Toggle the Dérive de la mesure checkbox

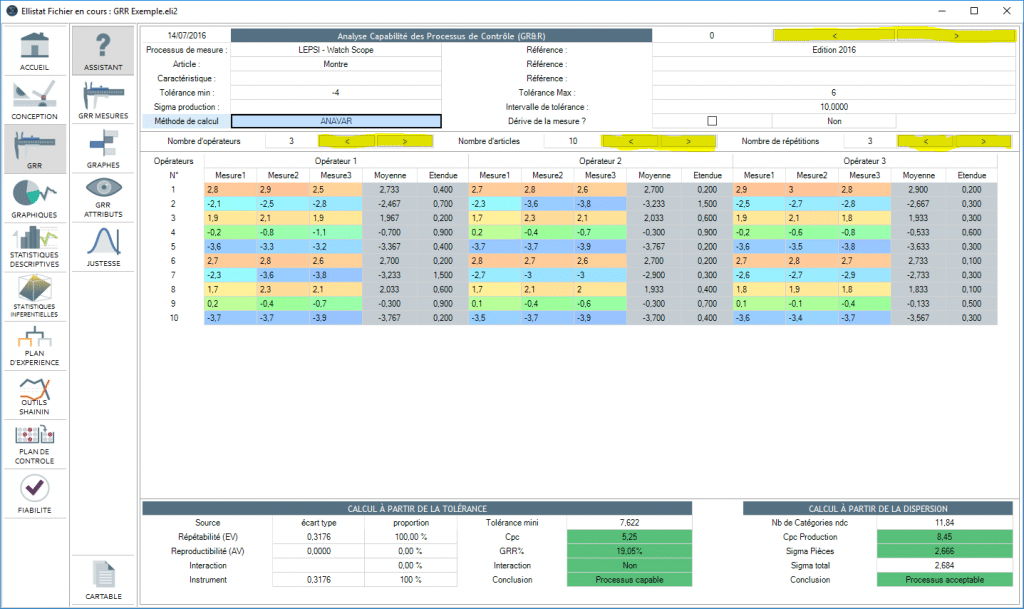click(x=712, y=121)
